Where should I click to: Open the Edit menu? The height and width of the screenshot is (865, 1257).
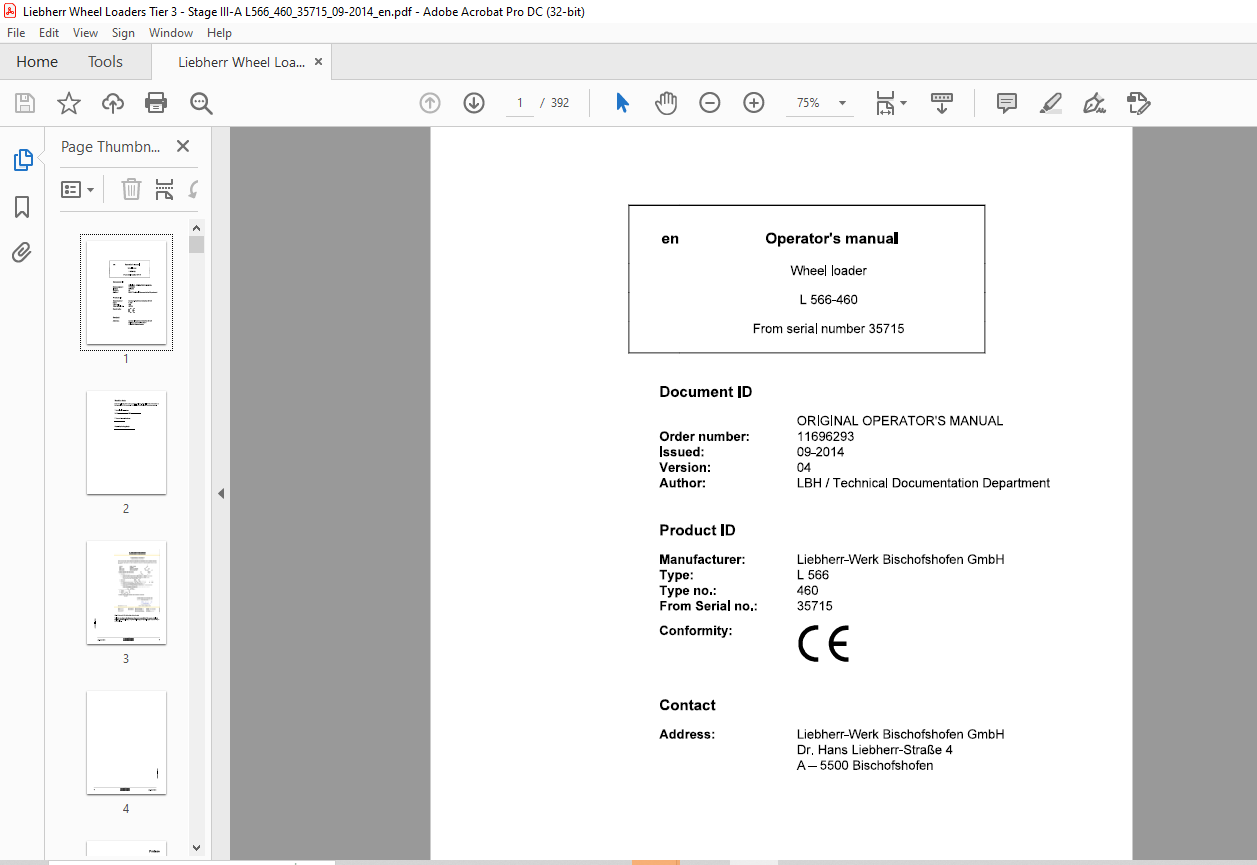click(49, 33)
